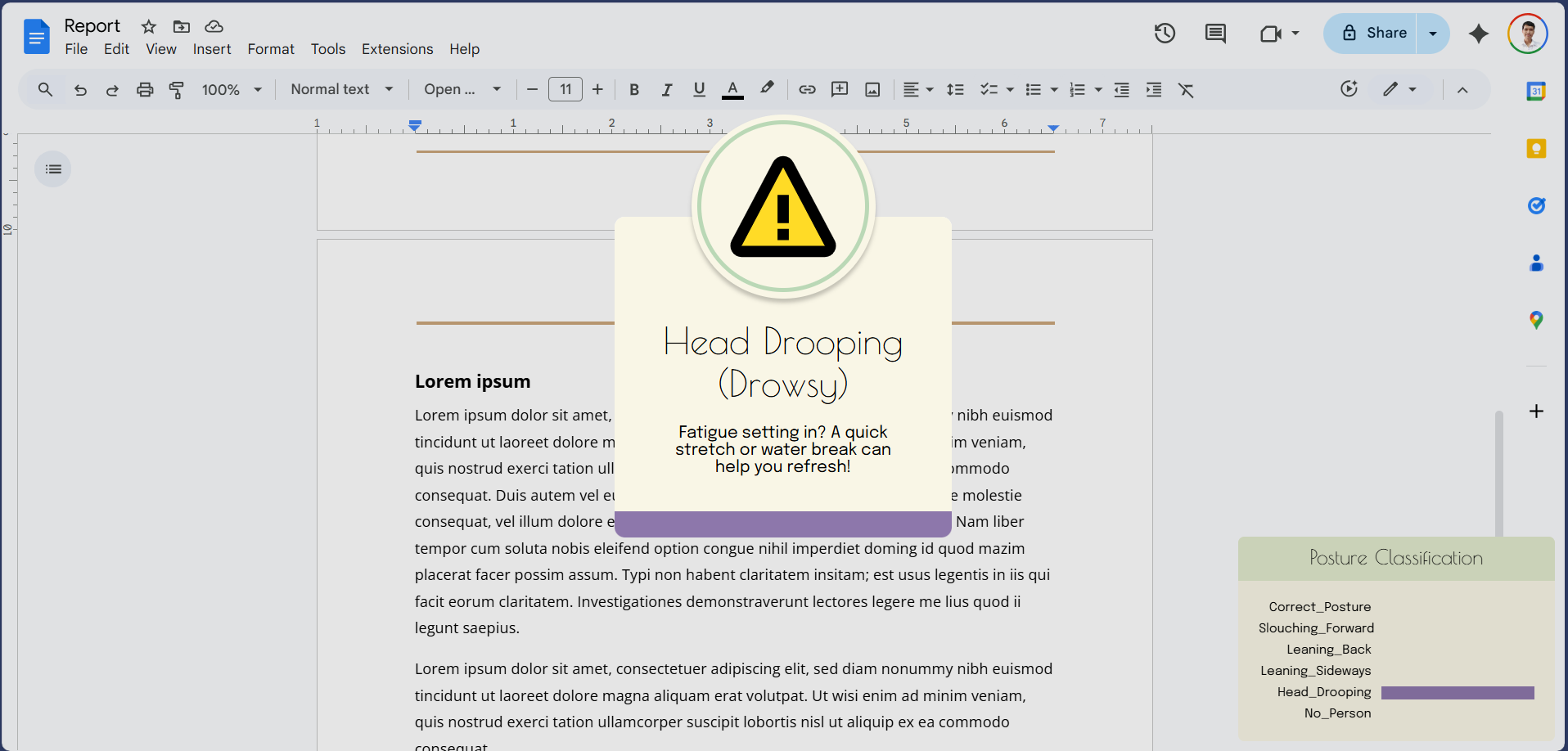Start a video call with the camera icon
The height and width of the screenshot is (751, 1568).
click(1271, 34)
